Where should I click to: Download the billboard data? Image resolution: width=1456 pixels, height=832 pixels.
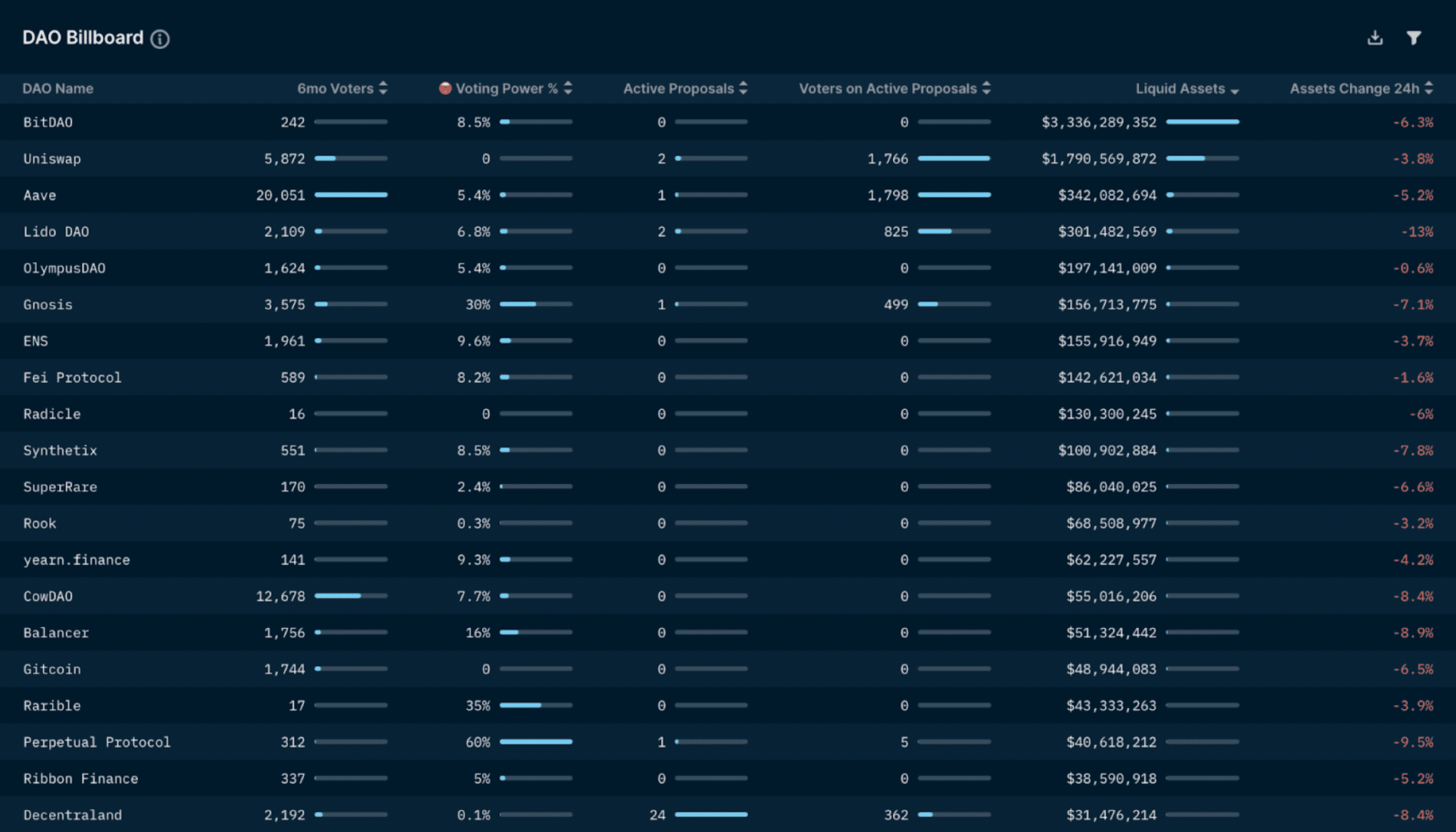1374,38
